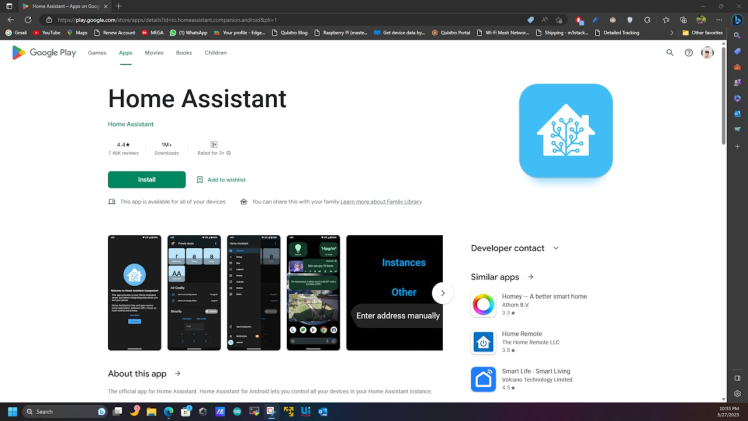Go to the Children tab
748x421 pixels.
(x=216, y=52)
